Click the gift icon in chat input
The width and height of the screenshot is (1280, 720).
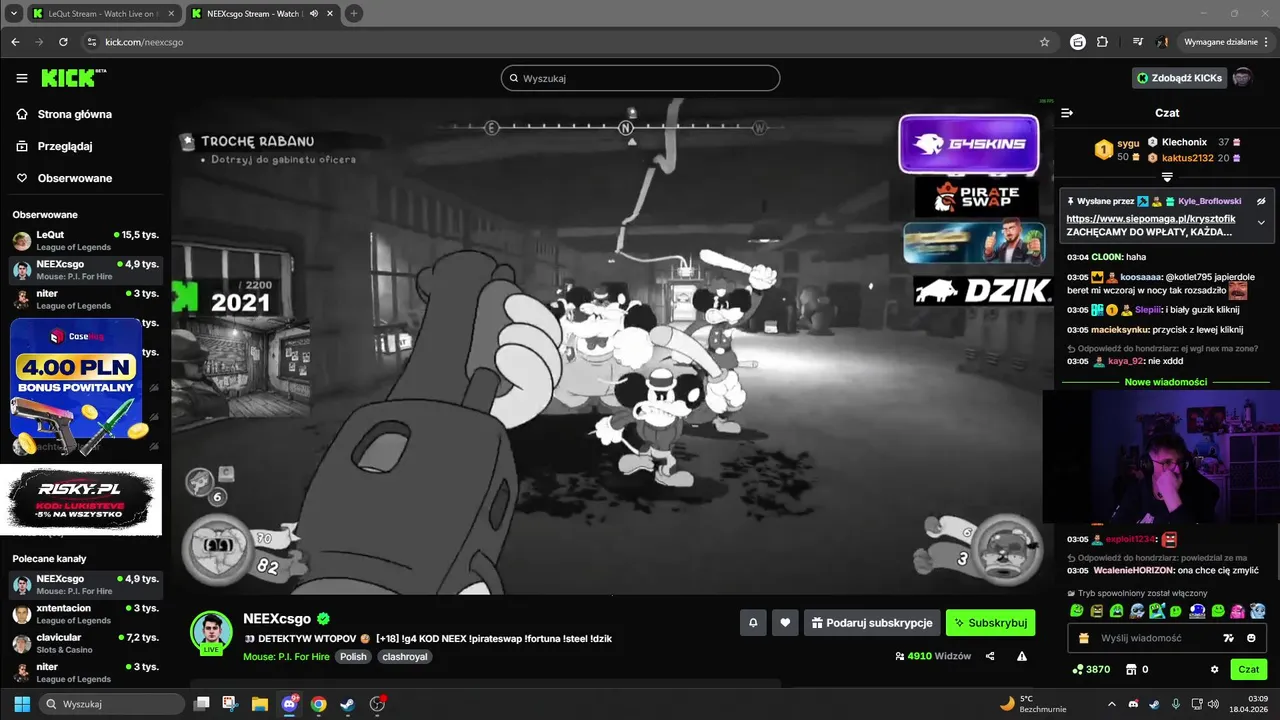point(1083,638)
